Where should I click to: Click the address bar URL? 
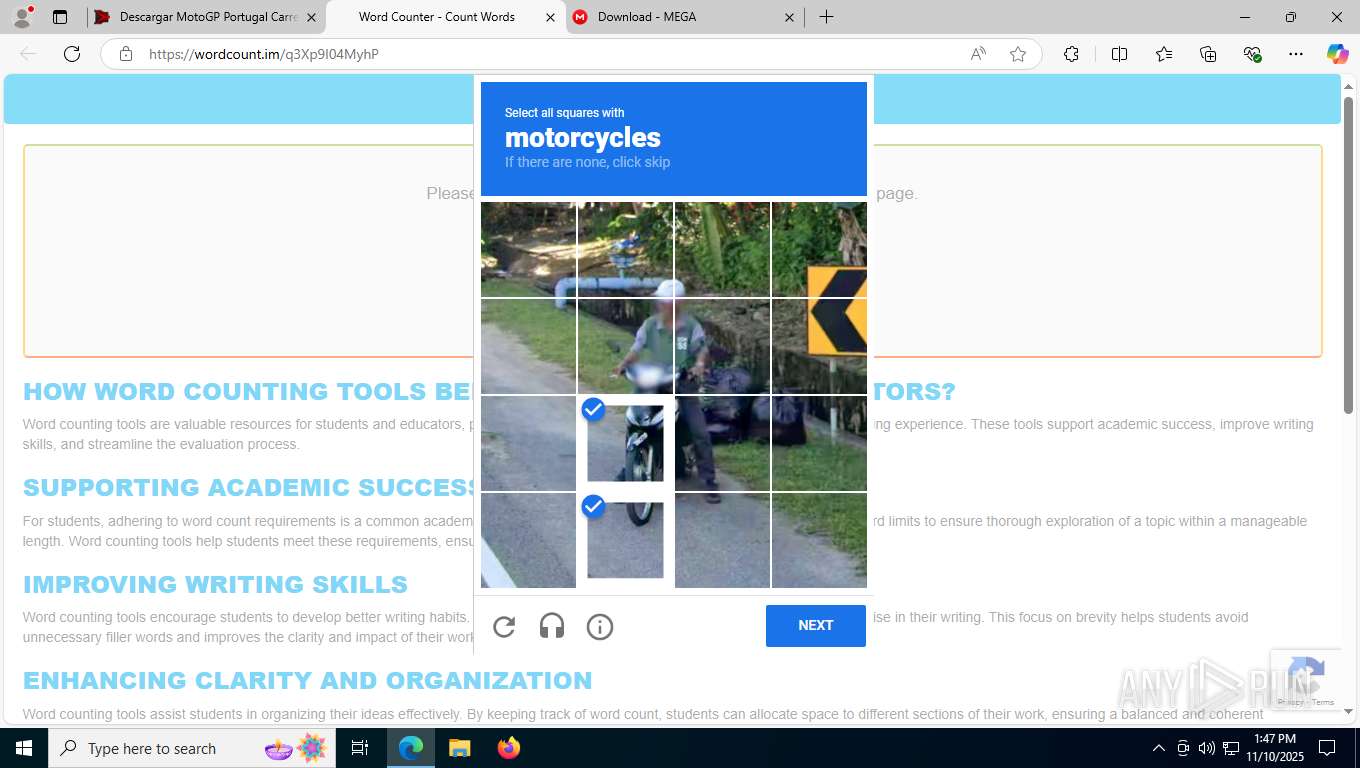tap(264, 54)
